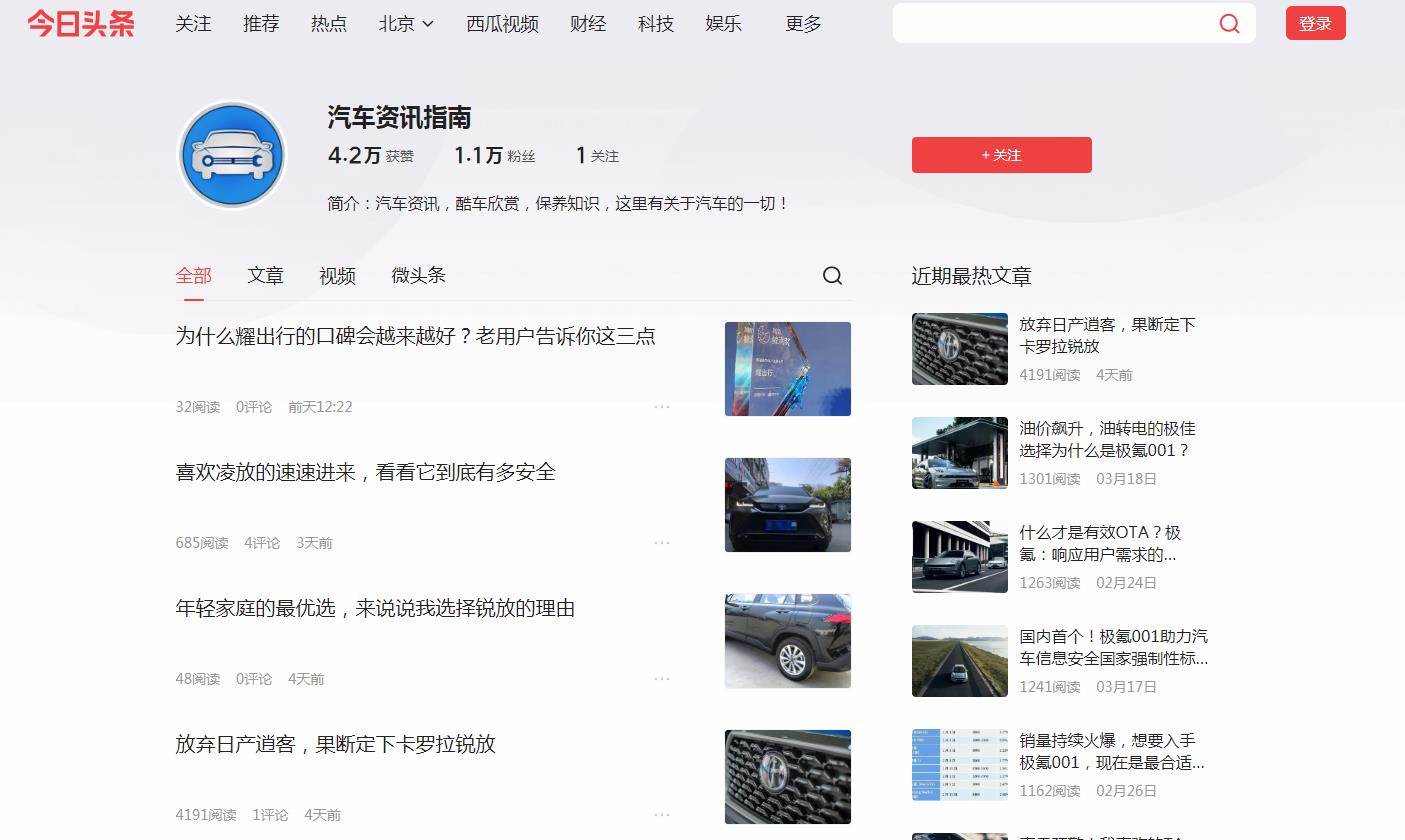Click the red search magnifier icon
The image size is (1405, 840).
pos(1230,23)
